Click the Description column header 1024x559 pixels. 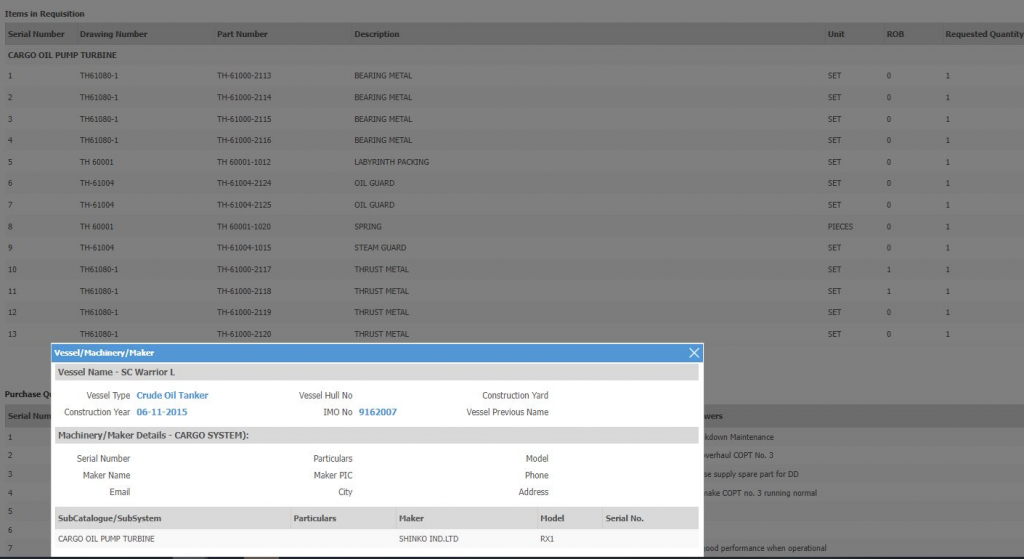tap(376, 34)
